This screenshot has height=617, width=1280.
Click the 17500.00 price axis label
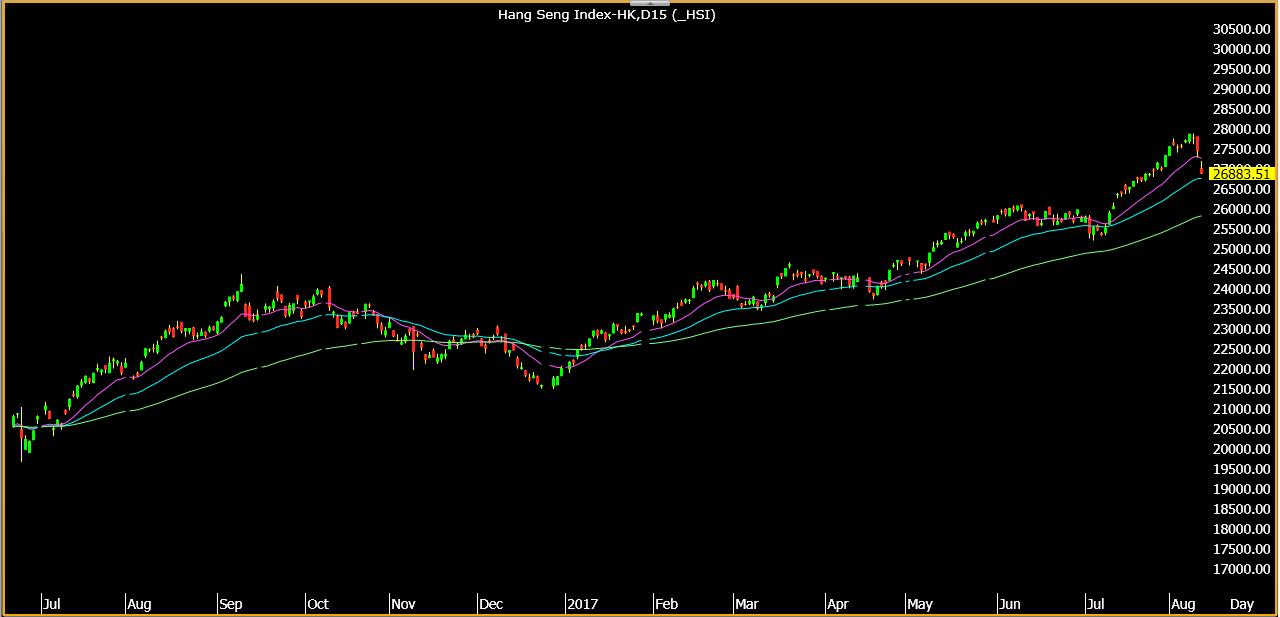1240,549
